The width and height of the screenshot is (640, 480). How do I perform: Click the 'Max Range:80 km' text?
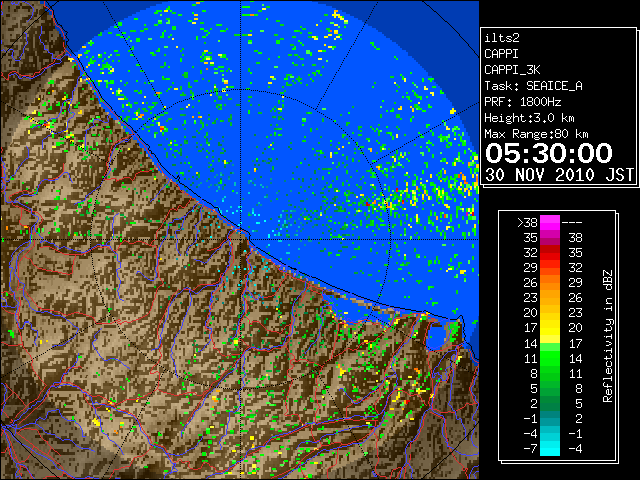click(536, 134)
